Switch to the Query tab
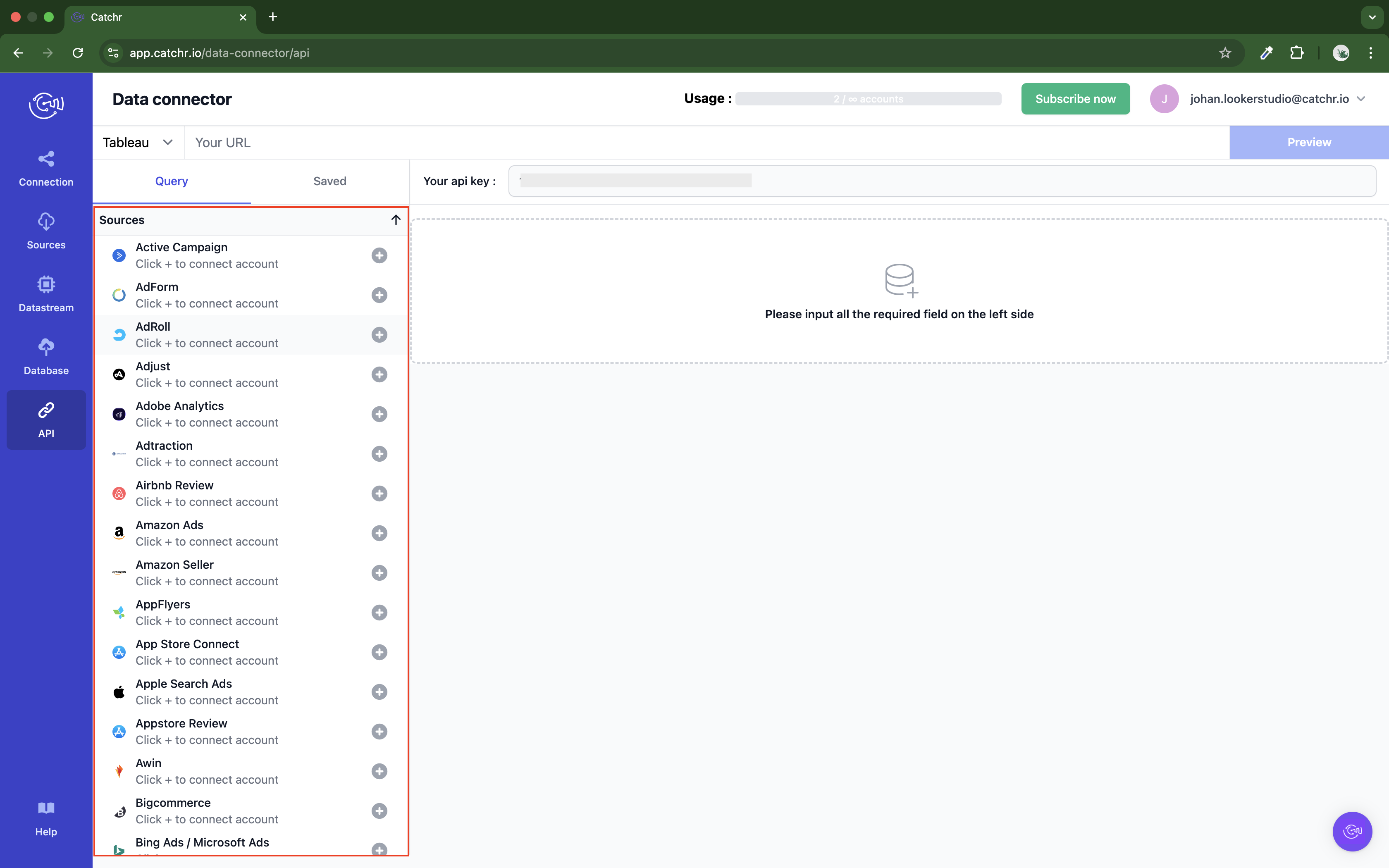1389x868 pixels. 172,181
